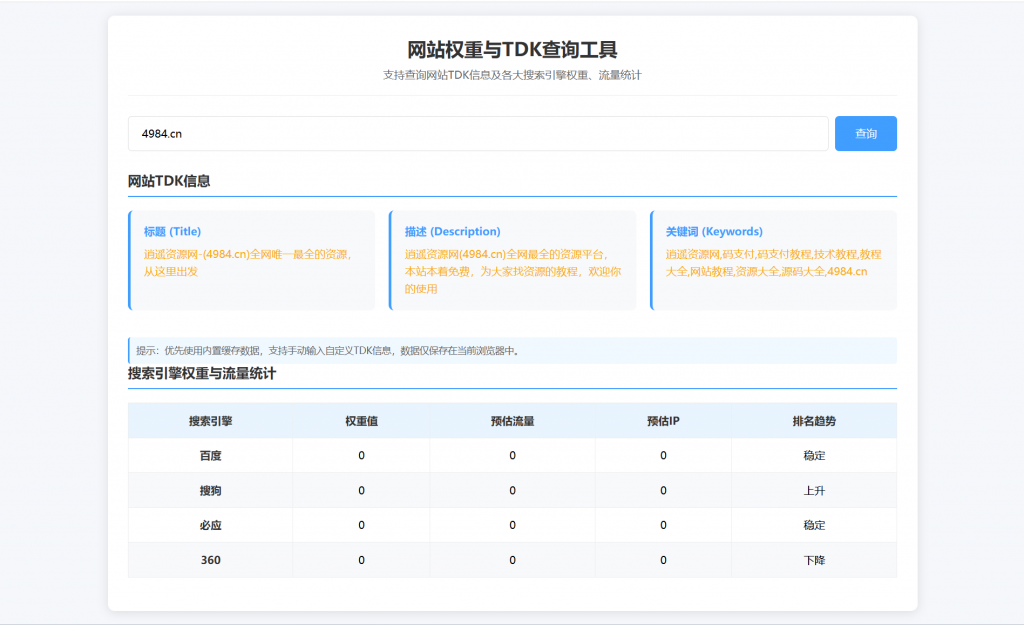Click the 搜索引擎 column header
The image size is (1024, 625).
point(211,421)
